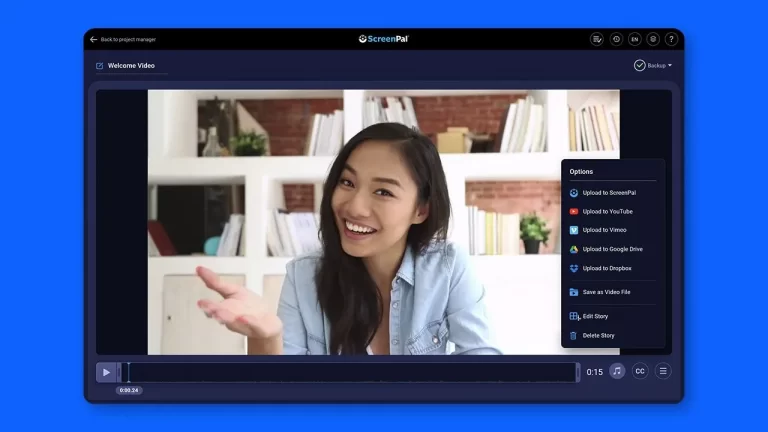The height and width of the screenshot is (432, 768).
Task: Open help question mark icon
Action: click(x=672, y=39)
